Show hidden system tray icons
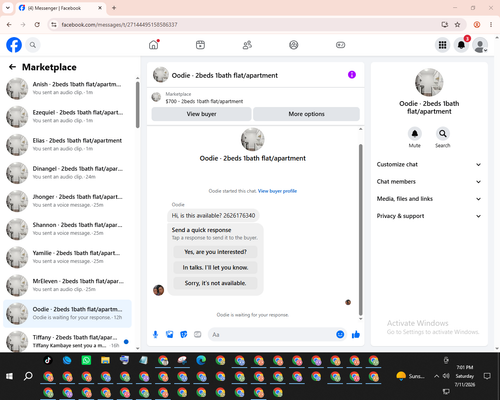Viewport: 500px width, 400px height. (x=436, y=376)
